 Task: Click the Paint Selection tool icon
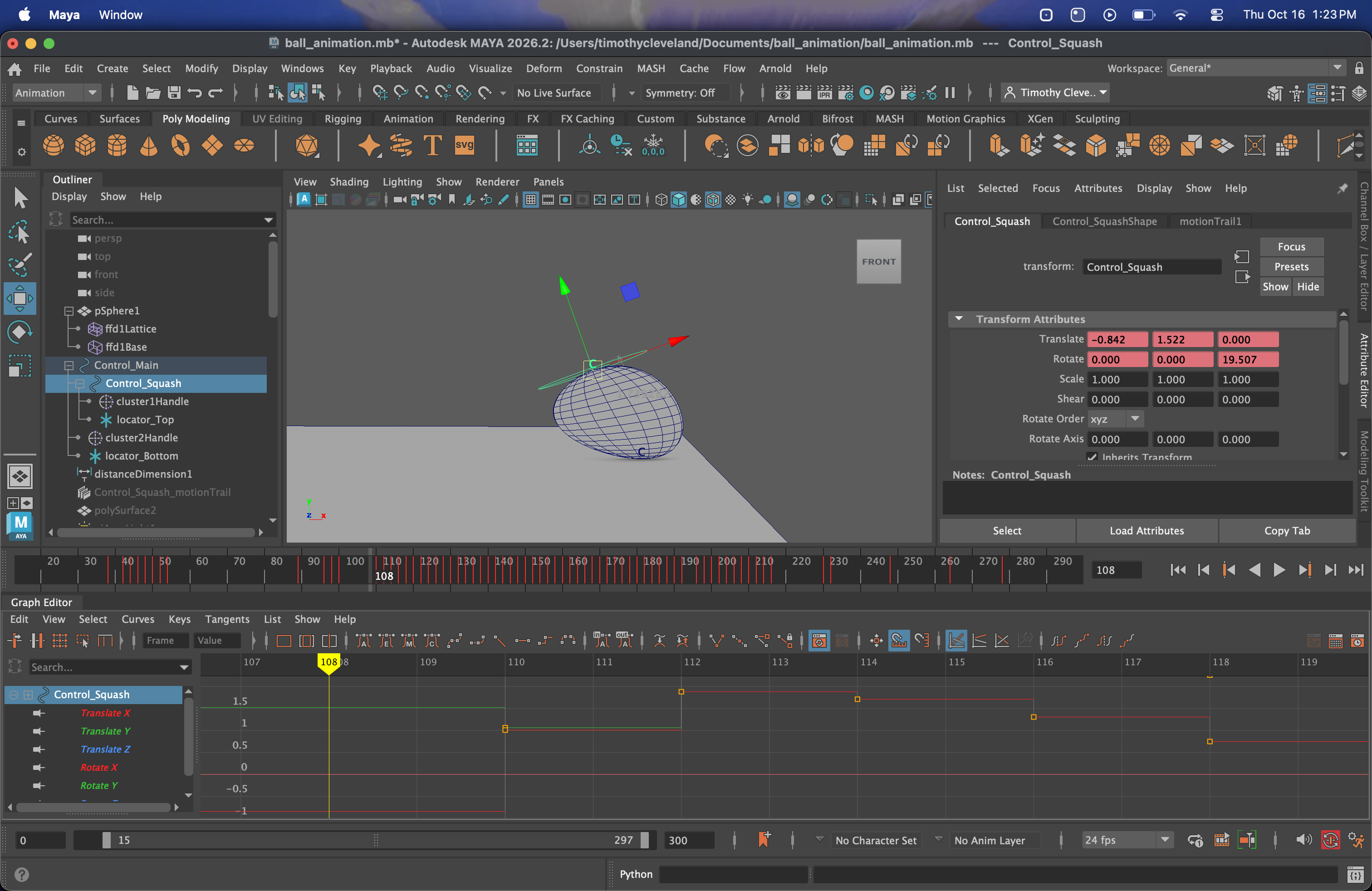(20, 265)
